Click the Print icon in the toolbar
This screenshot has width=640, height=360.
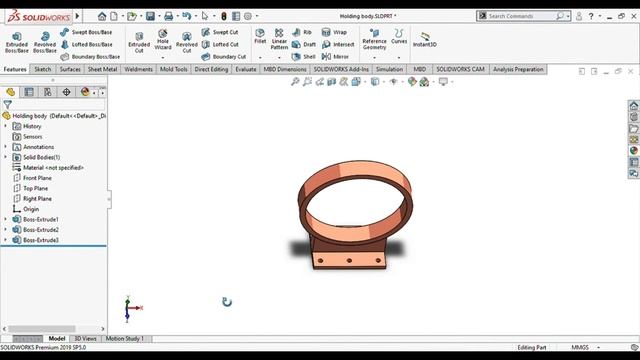coord(168,16)
